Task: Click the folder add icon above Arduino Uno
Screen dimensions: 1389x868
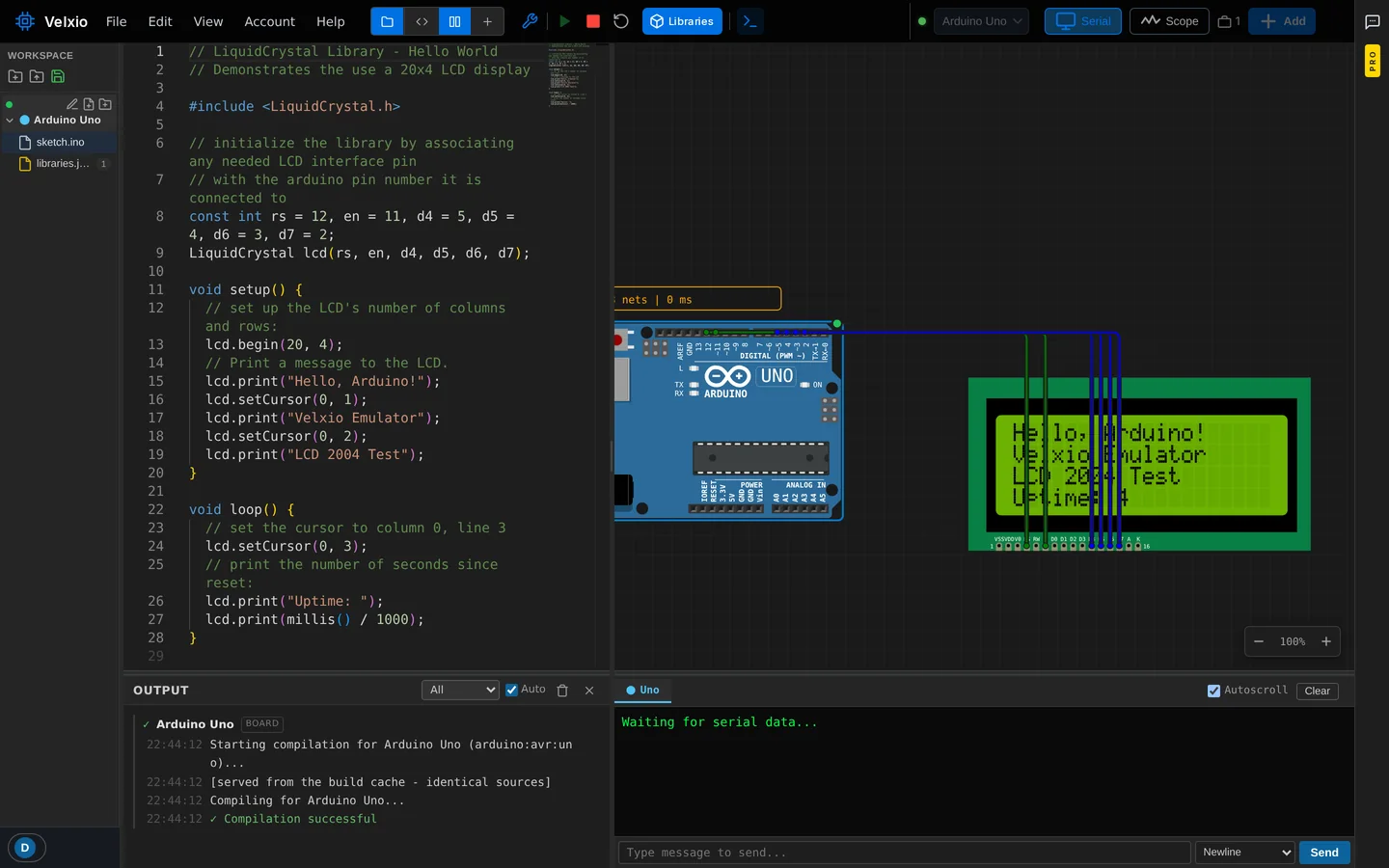Action: [x=105, y=104]
